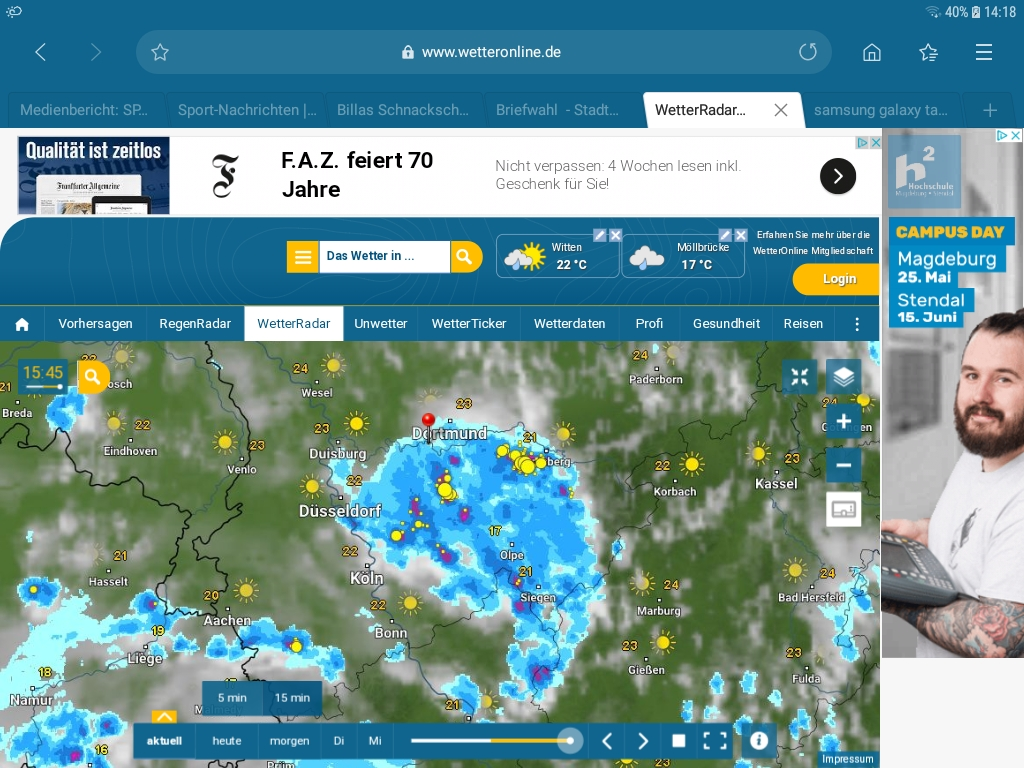This screenshot has width=1024, height=768.
Task: Show radar info with i icon
Action: click(x=759, y=741)
